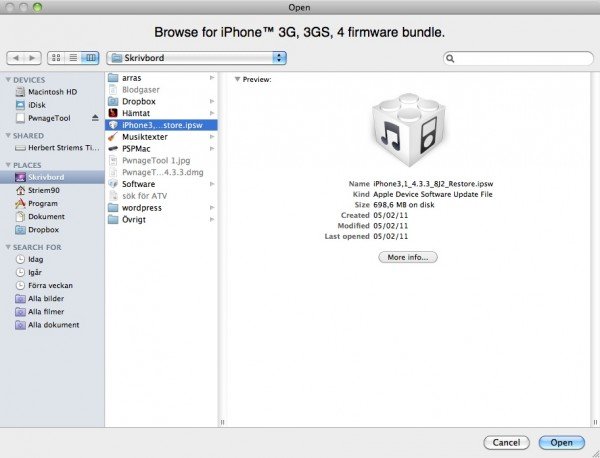Select the Idag smart search icon
Image resolution: width=600 pixels, height=458 pixels.
(x=20, y=259)
